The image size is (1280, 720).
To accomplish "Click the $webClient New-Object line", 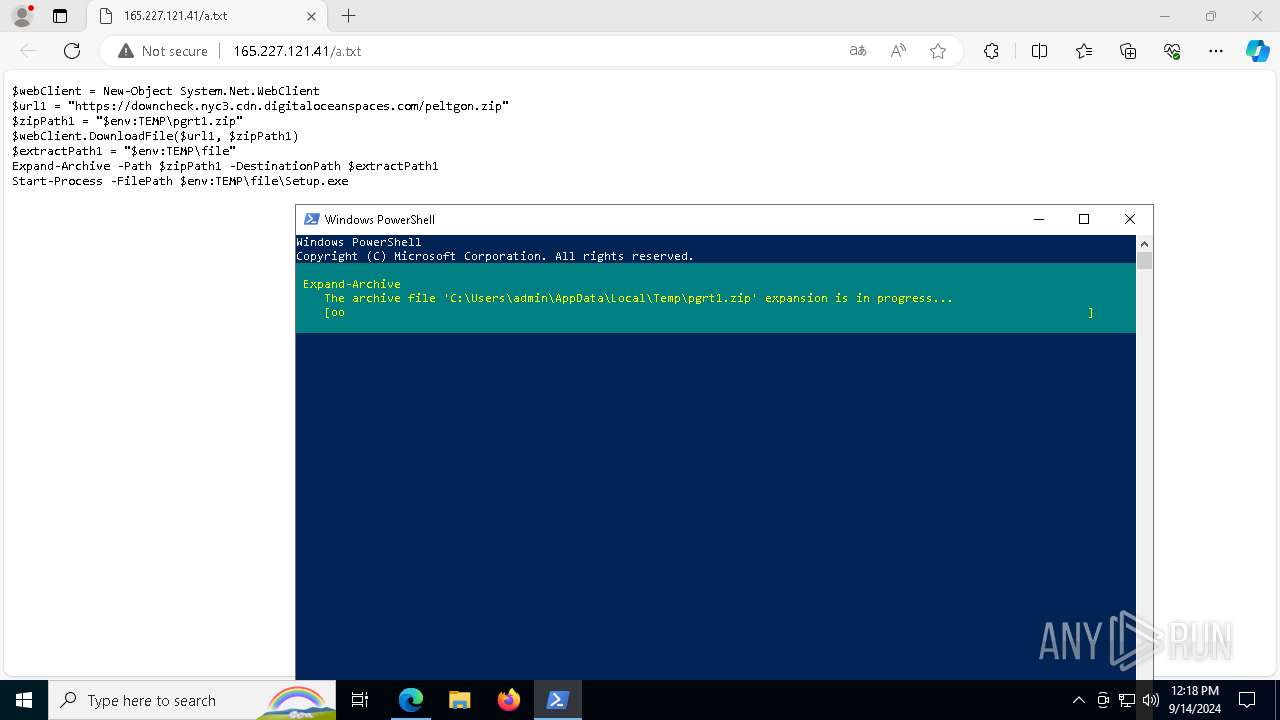I will [x=166, y=91].
